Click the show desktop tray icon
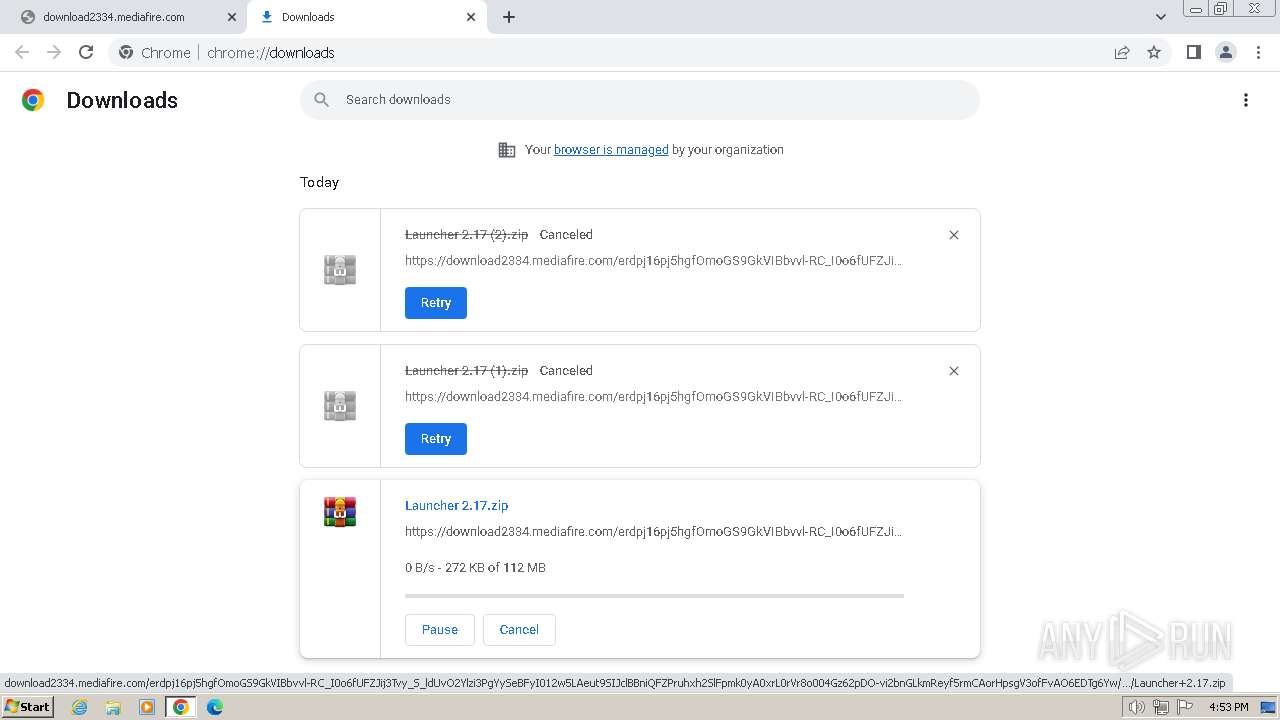The width and height of the screenshot is (1280, 720). pyautogui.click(x=1268, y=707)
